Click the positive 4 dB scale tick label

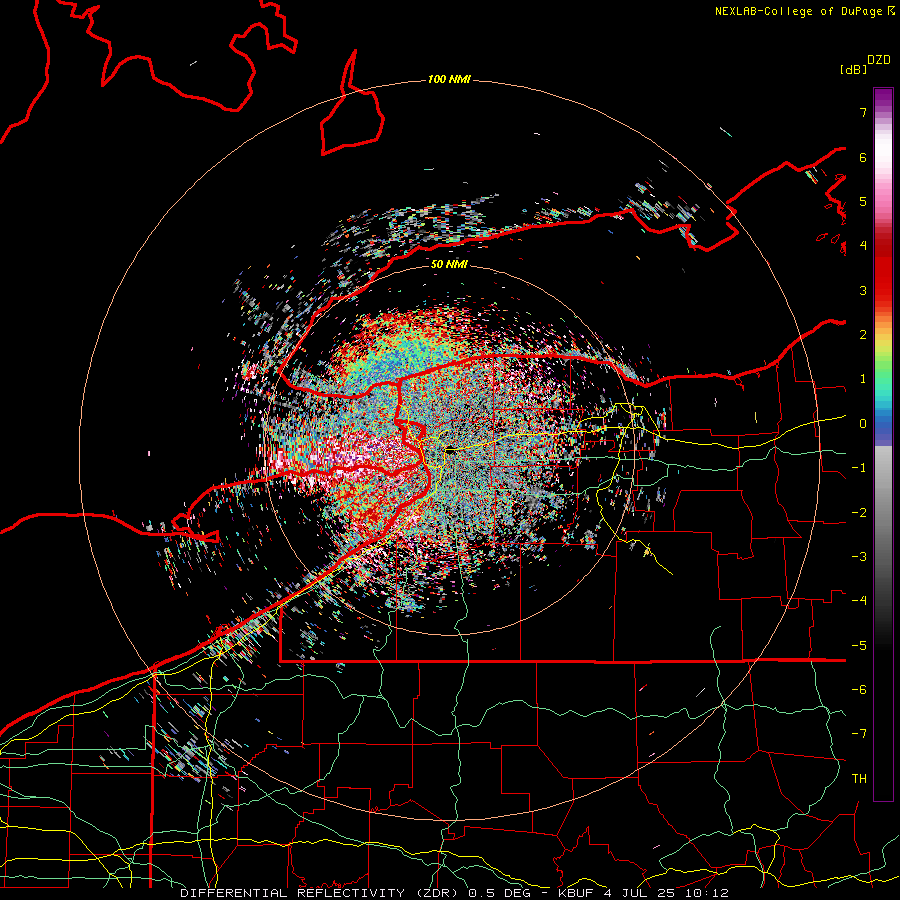(863, 246)
